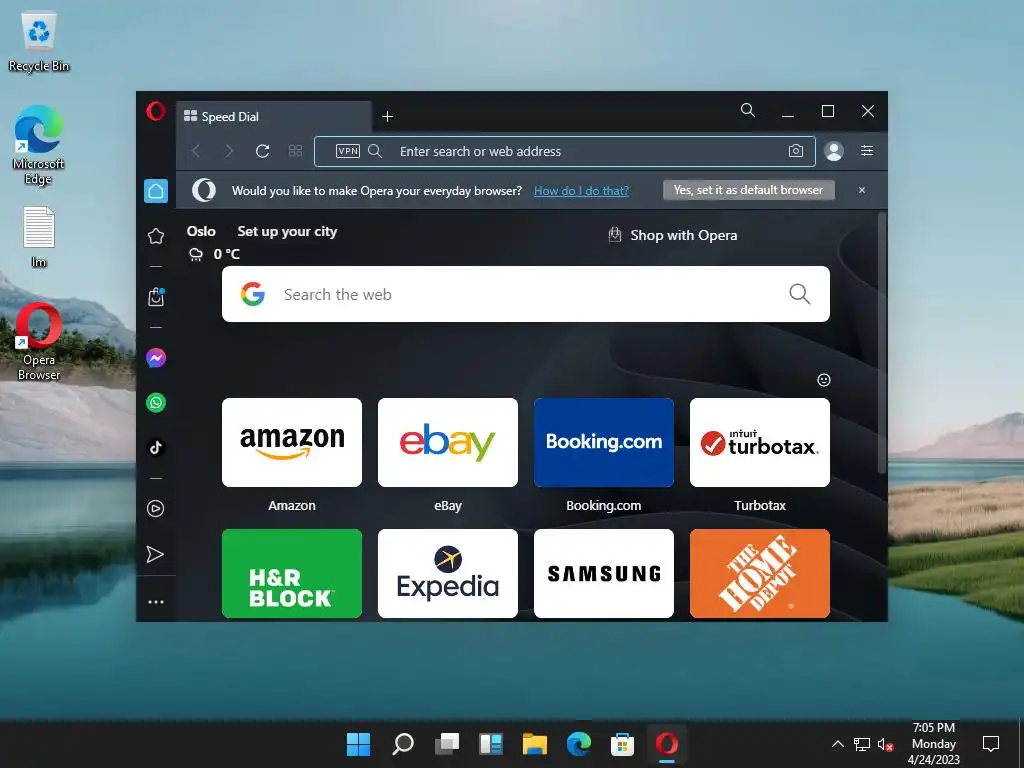The width and height of the screenshot is (1024, 768).
Task: Open Microsoft Store from the taskbar
Action: tap(622, 744)
